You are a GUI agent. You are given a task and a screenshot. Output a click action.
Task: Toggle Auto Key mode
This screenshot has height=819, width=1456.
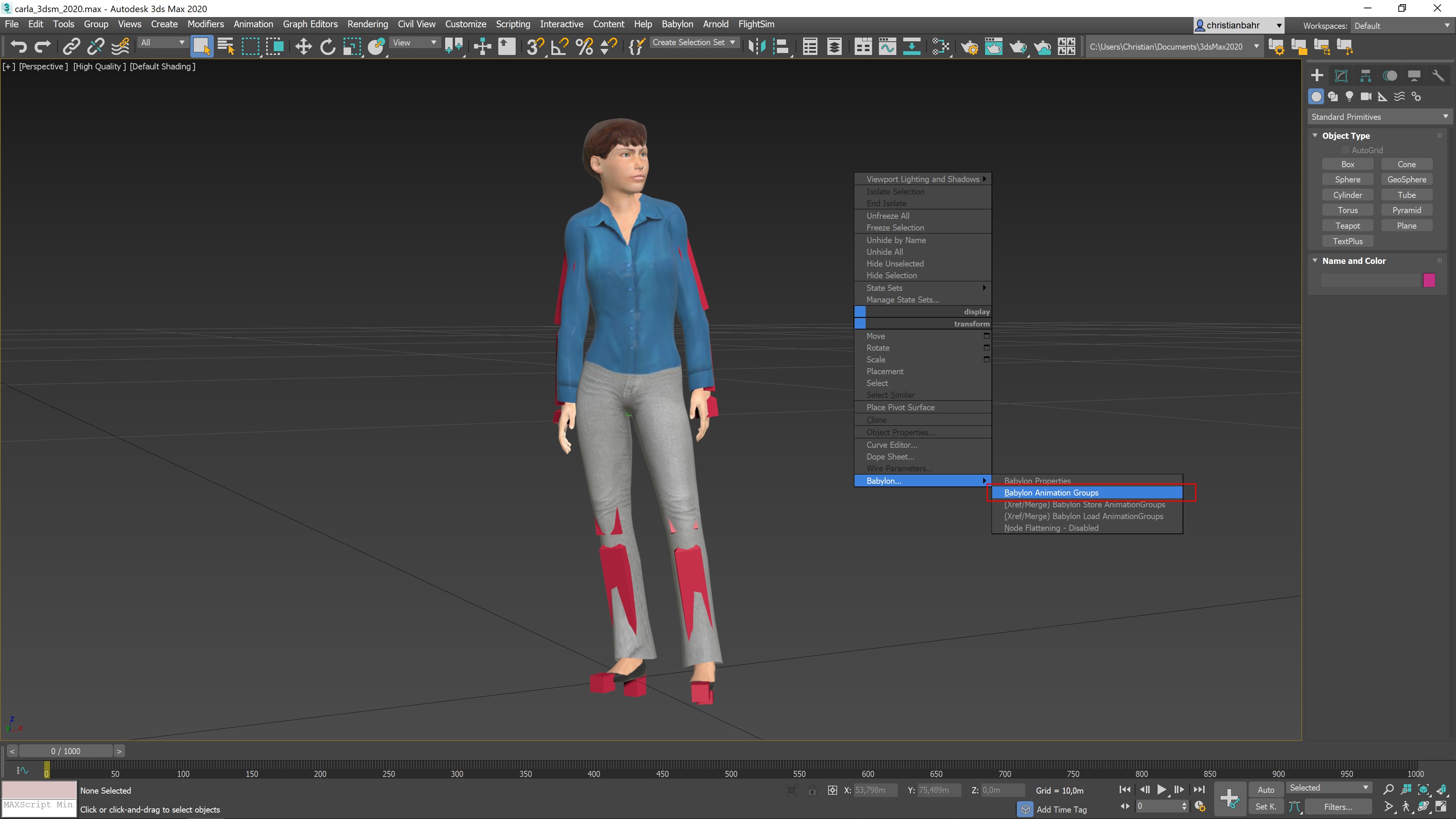point(1266,789)
